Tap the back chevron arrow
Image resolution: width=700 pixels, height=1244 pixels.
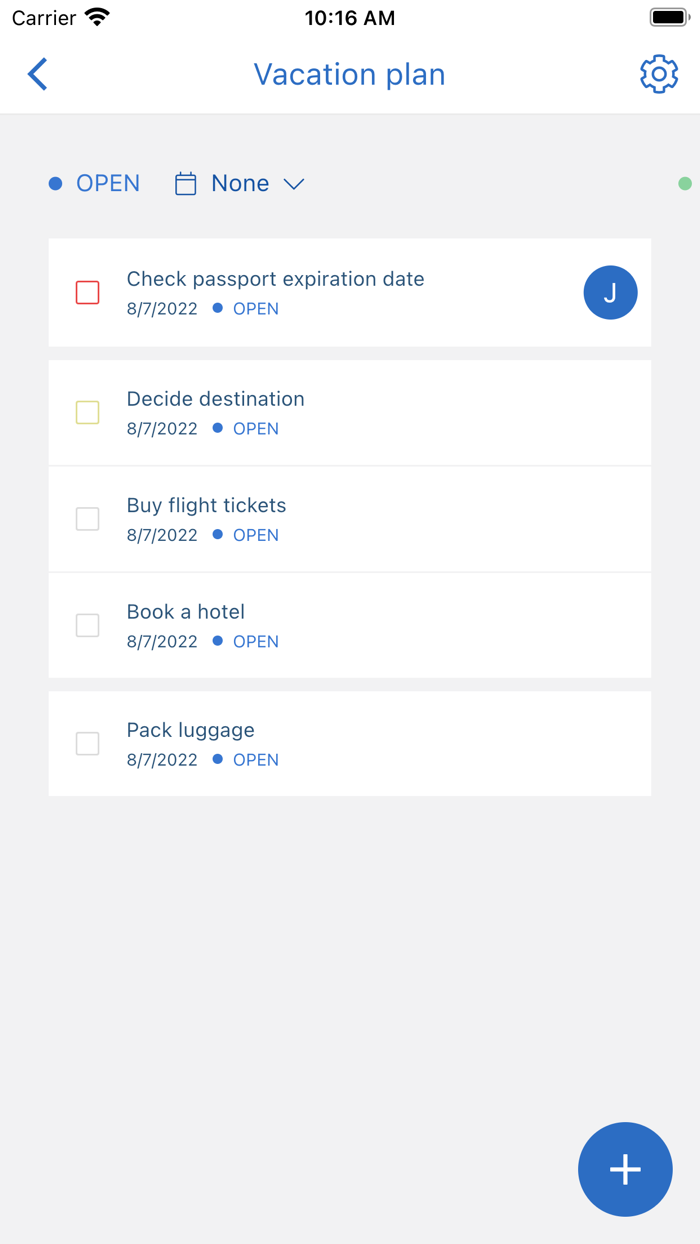37,74
